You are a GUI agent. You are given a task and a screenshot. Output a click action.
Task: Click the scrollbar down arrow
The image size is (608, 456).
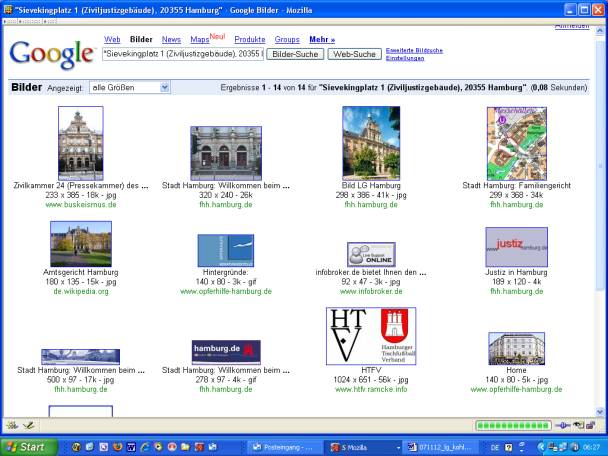tap(600, 412)
